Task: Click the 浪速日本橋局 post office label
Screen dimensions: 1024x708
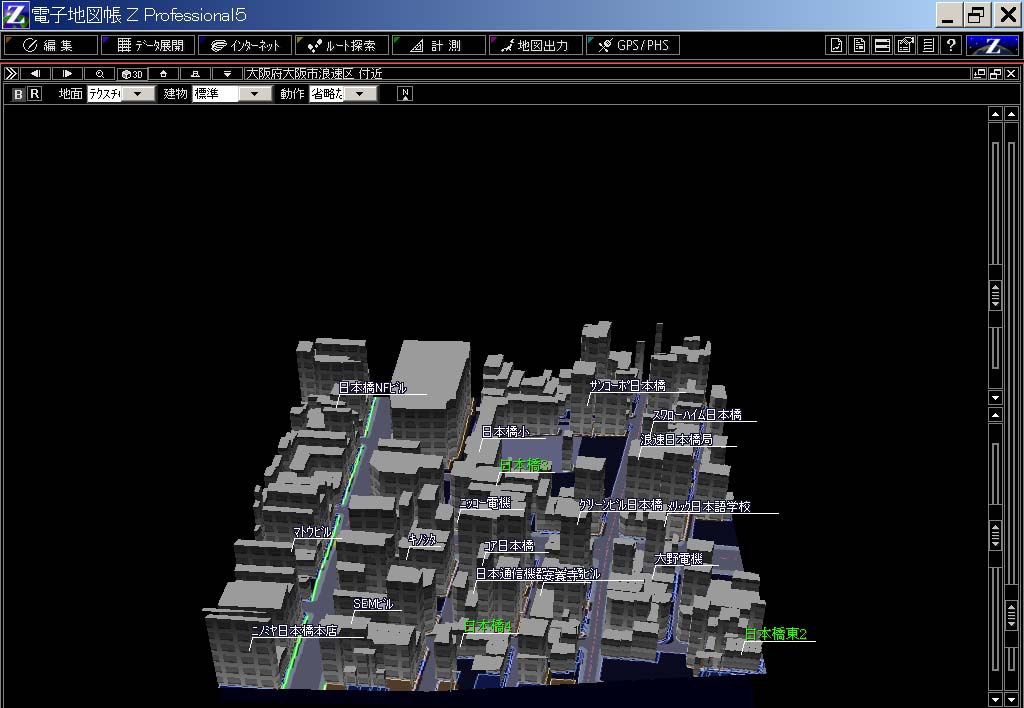Action: [x=676, y=440]
